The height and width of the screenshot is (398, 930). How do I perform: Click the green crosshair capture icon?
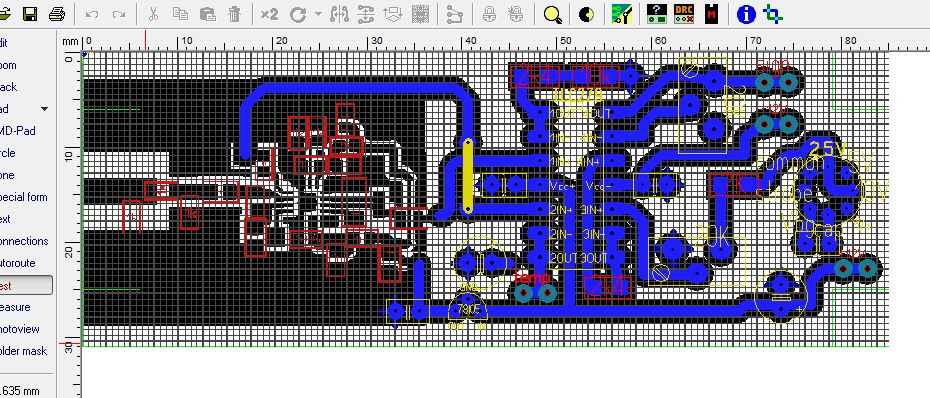click(772, 14)
